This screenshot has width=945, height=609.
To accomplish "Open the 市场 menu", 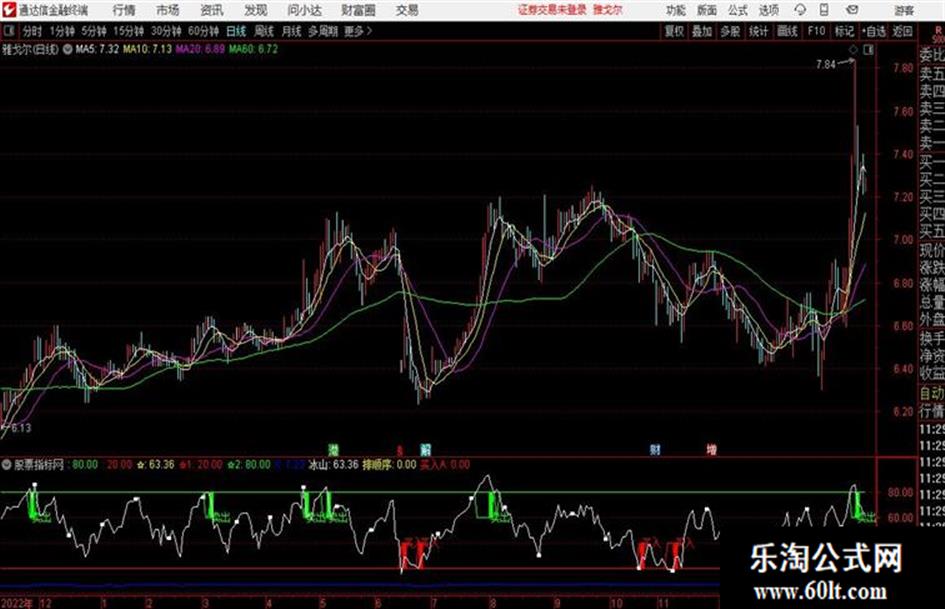I will click(168, 10).
